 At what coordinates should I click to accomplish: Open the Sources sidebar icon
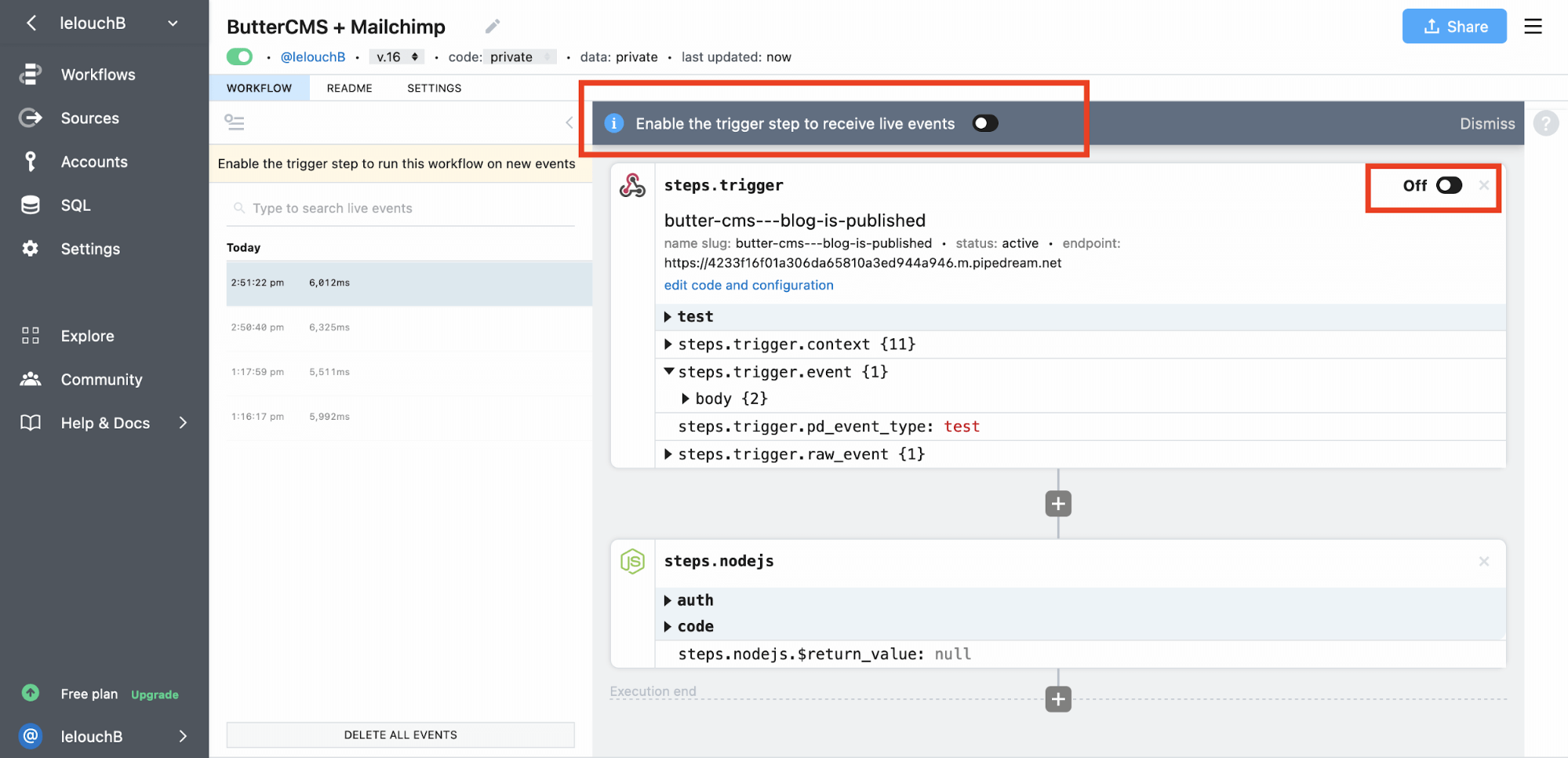(x=31, y=118)
